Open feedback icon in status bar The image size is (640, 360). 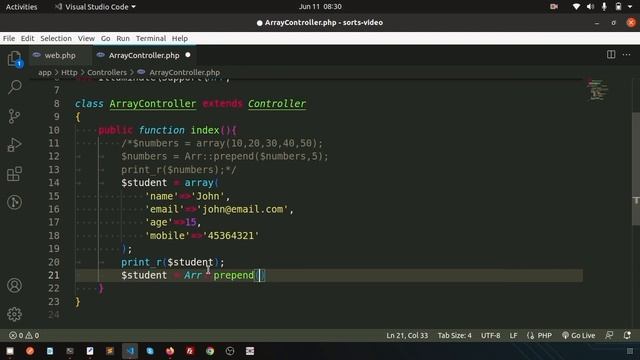609,335
